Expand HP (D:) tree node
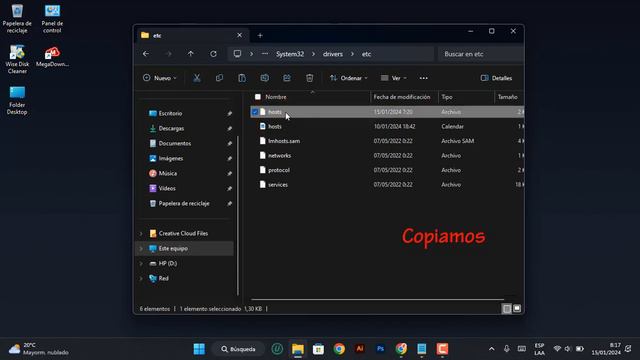The image size is (640, 360). (141, 264)
